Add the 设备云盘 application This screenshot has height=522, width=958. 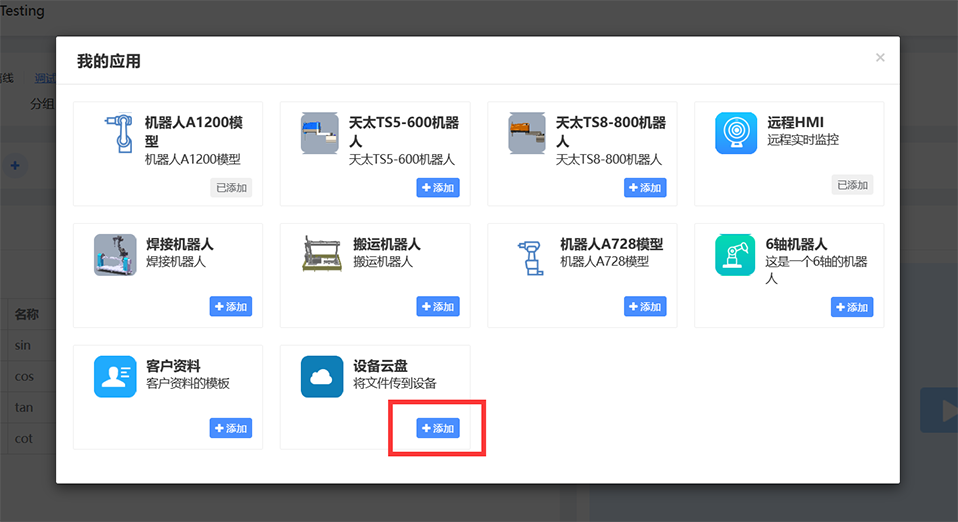(438, 428)
